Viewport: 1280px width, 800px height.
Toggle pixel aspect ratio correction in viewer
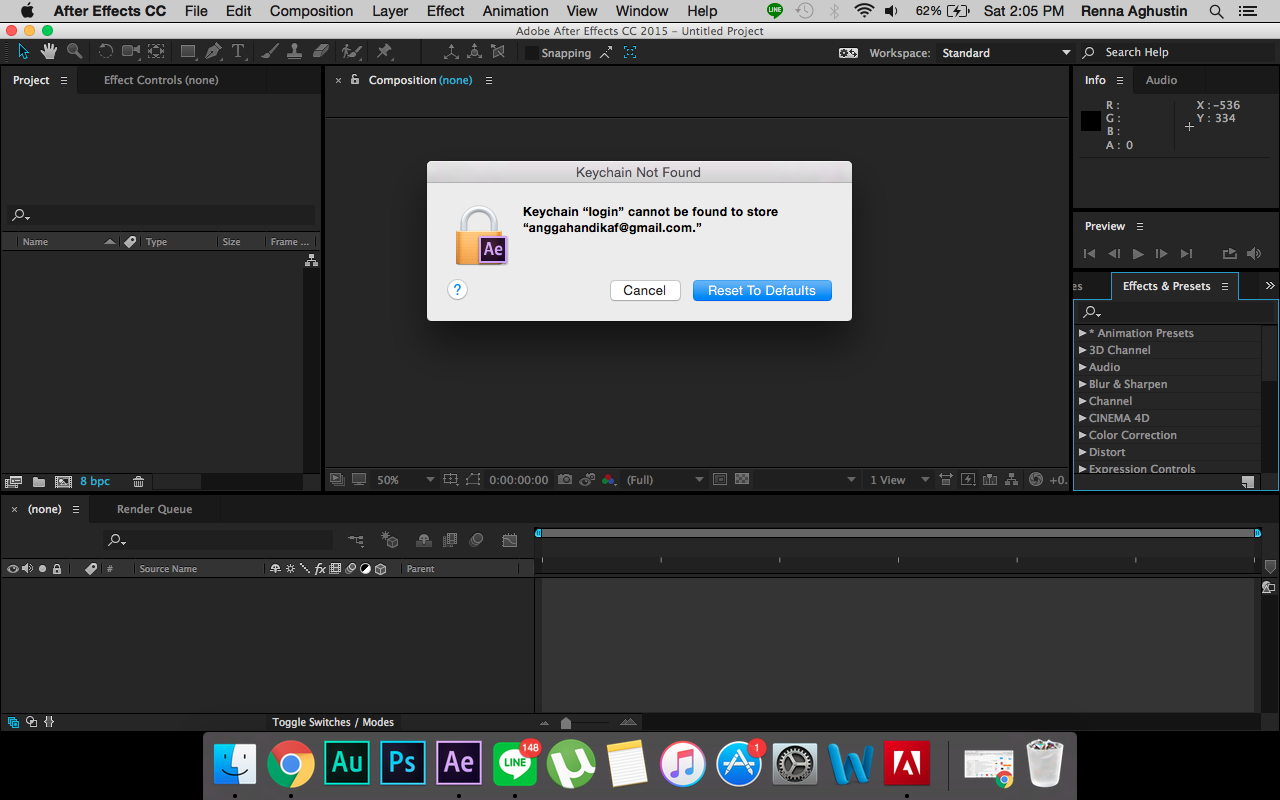click(944, 480)
